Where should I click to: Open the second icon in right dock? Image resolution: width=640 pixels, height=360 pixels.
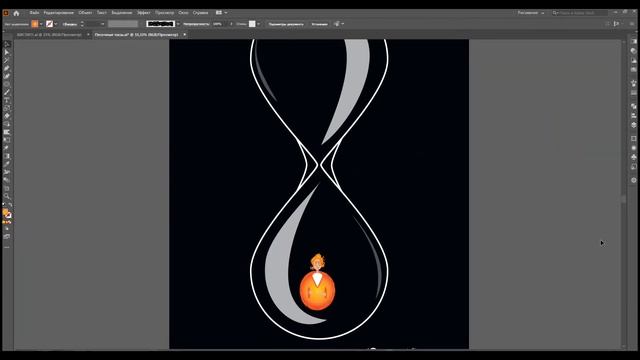click(633, 51)
